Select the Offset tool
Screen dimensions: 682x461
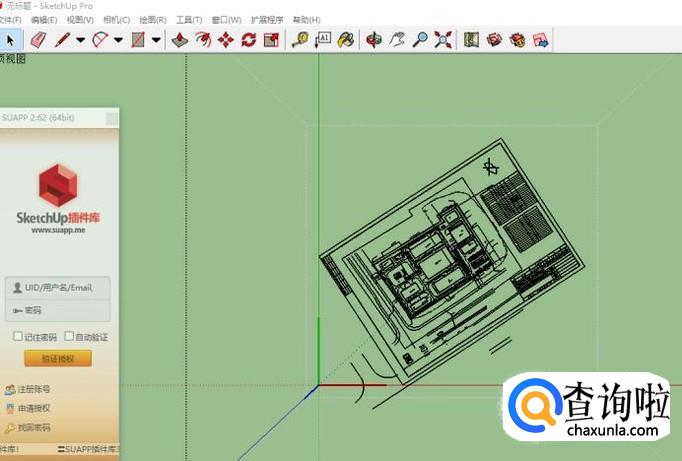(203, 40)
